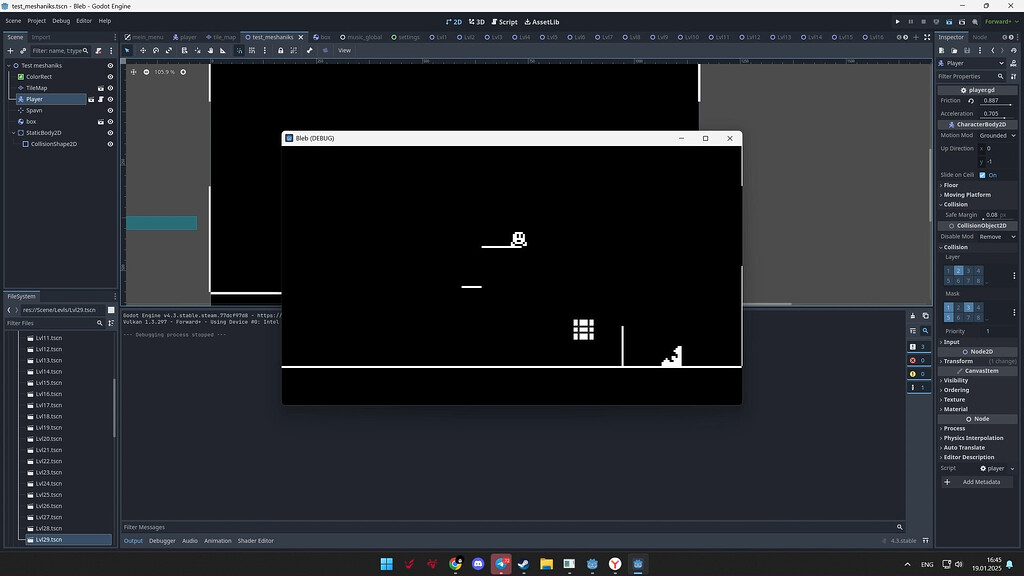Clear the Output log
The width and height of the screenshot is (1024, 576).
coord(912,316)
